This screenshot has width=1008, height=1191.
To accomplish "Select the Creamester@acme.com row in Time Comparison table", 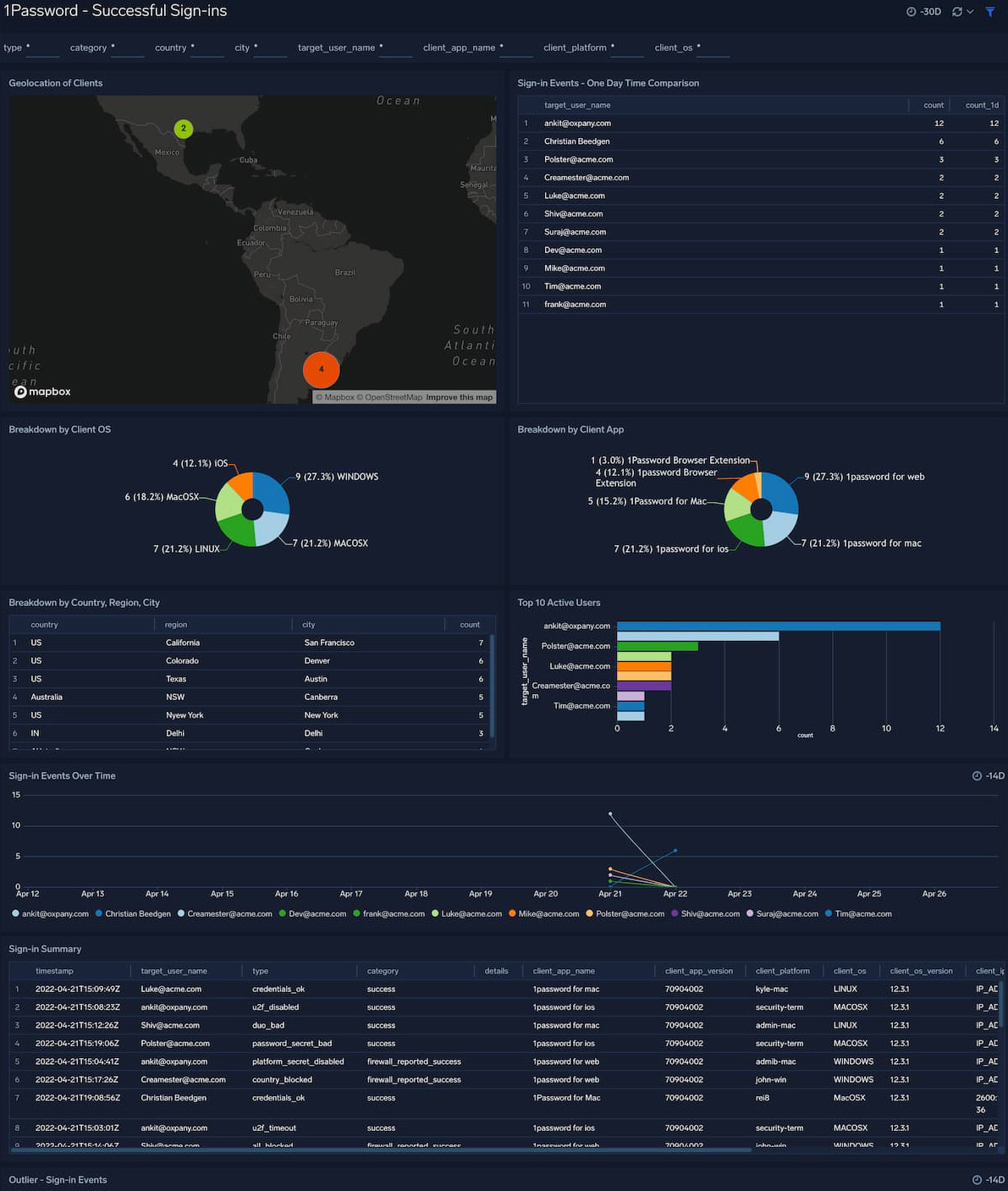I will (x=761, y=178).
